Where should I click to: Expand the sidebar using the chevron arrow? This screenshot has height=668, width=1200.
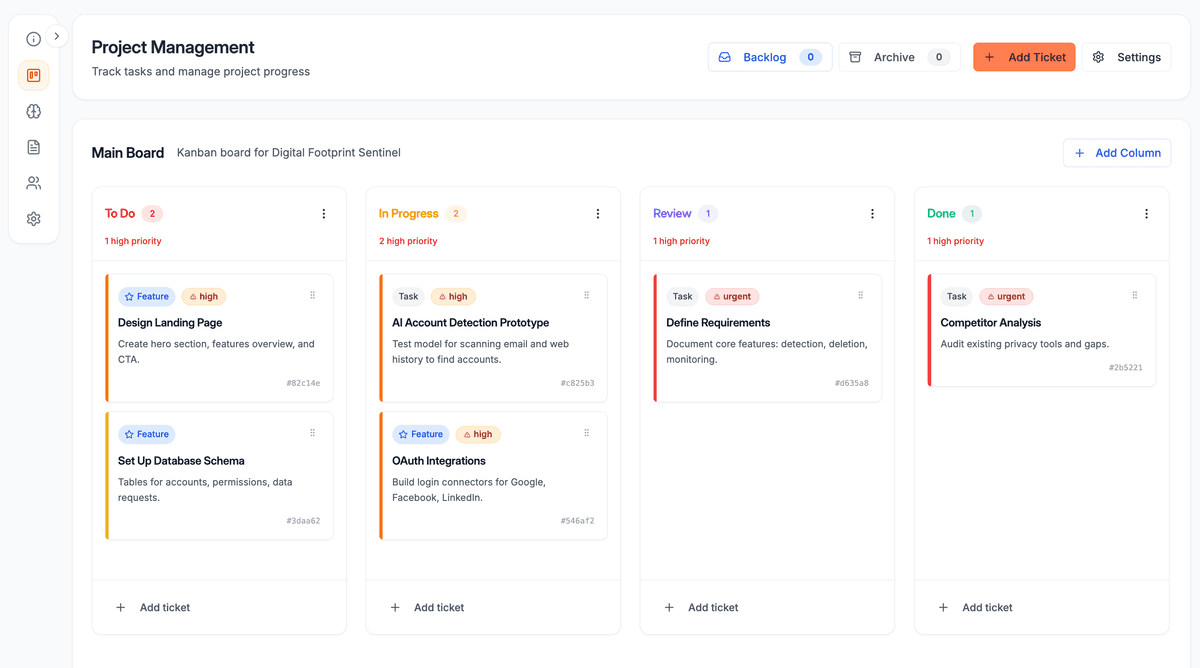(x=57, y=35)
